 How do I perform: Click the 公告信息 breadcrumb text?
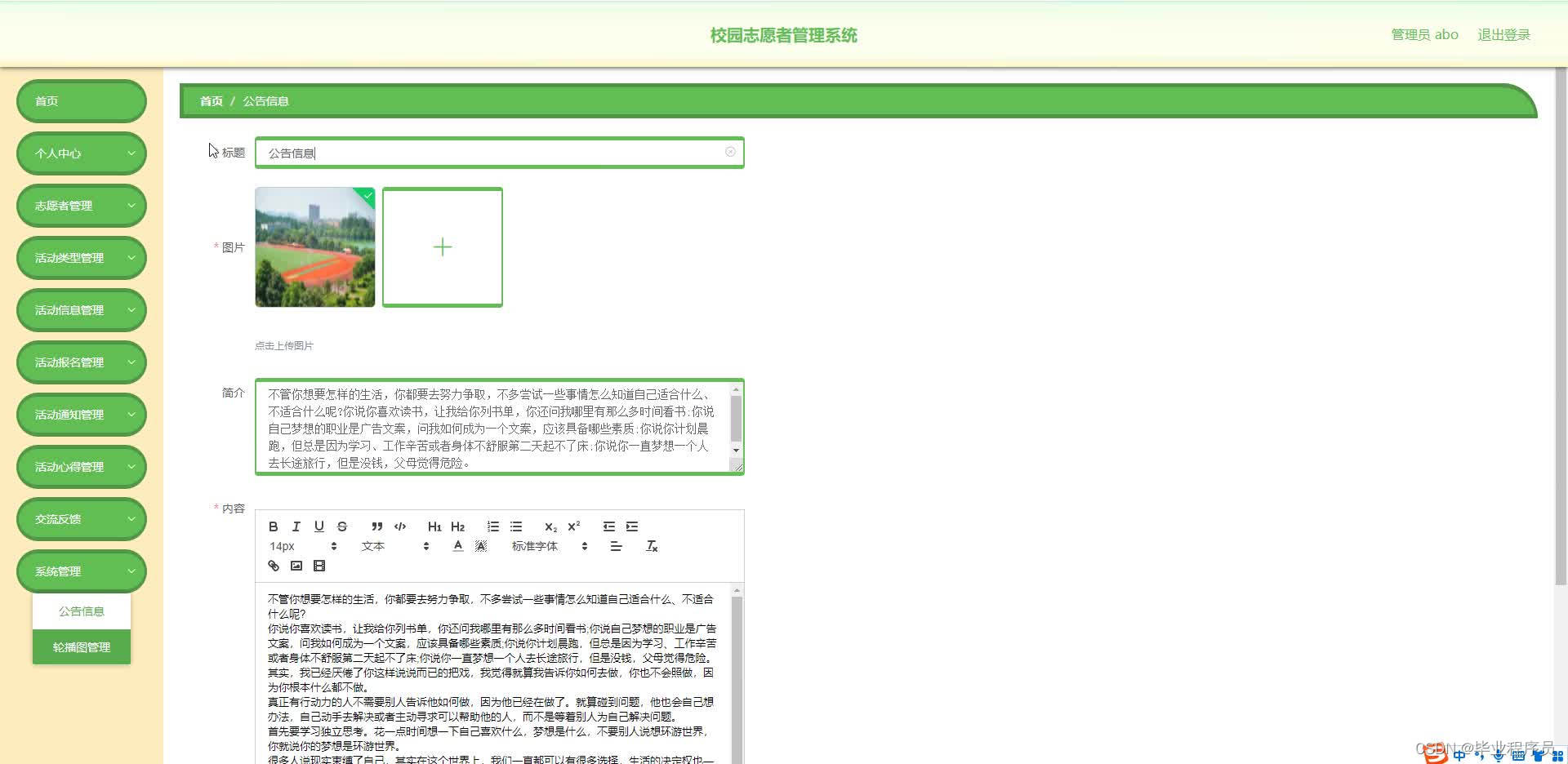pyautogui.click(x=265, y=101)
